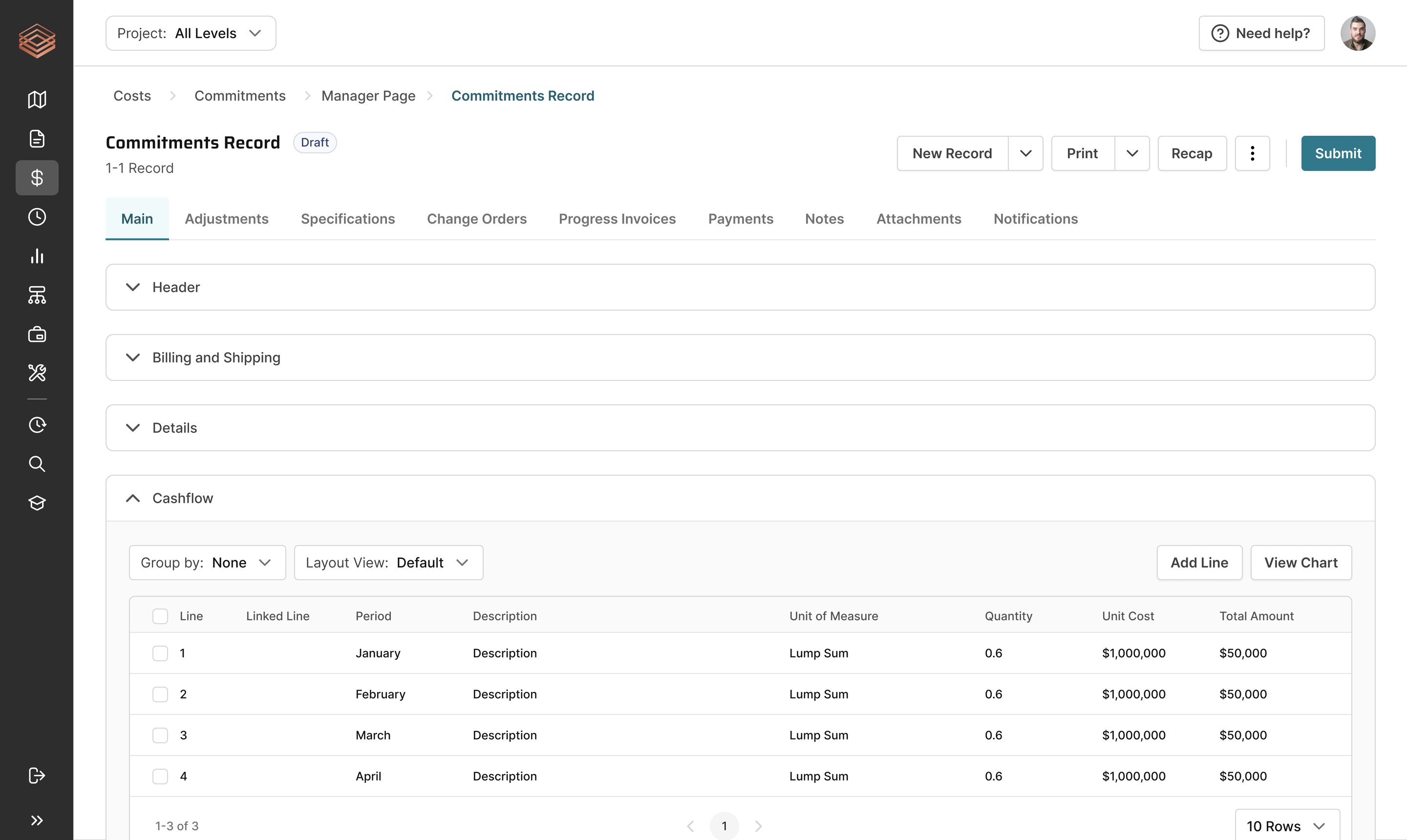The image size is (1407, 840).
Task: Click the Submit button
Action: tap(1338, 153)
